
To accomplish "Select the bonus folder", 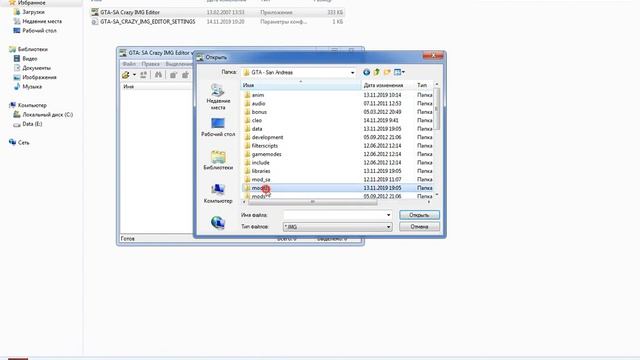I will tap(259, 112).
